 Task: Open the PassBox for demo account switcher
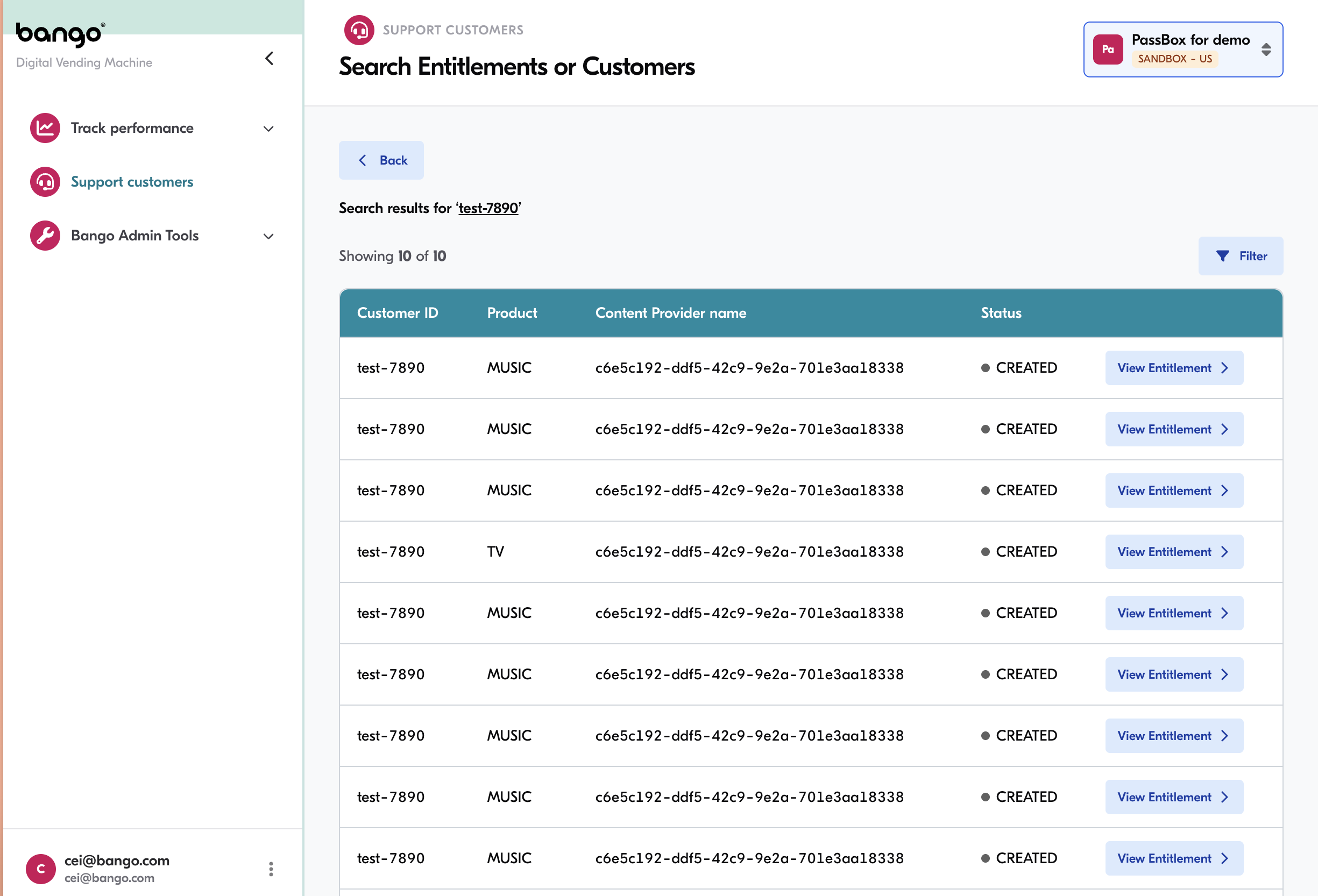pos(1183,49)
